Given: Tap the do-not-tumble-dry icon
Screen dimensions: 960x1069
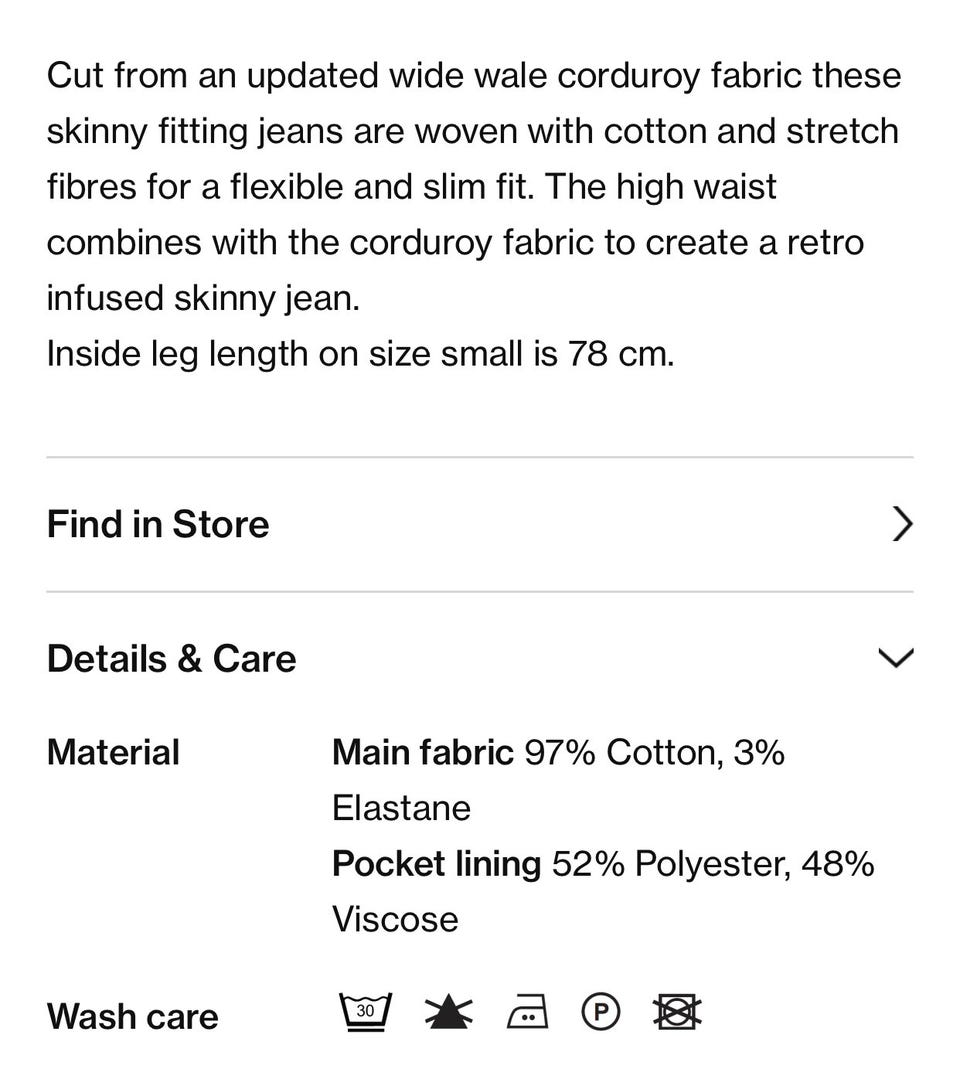Looking at the screenshot, I should 677,1013.
